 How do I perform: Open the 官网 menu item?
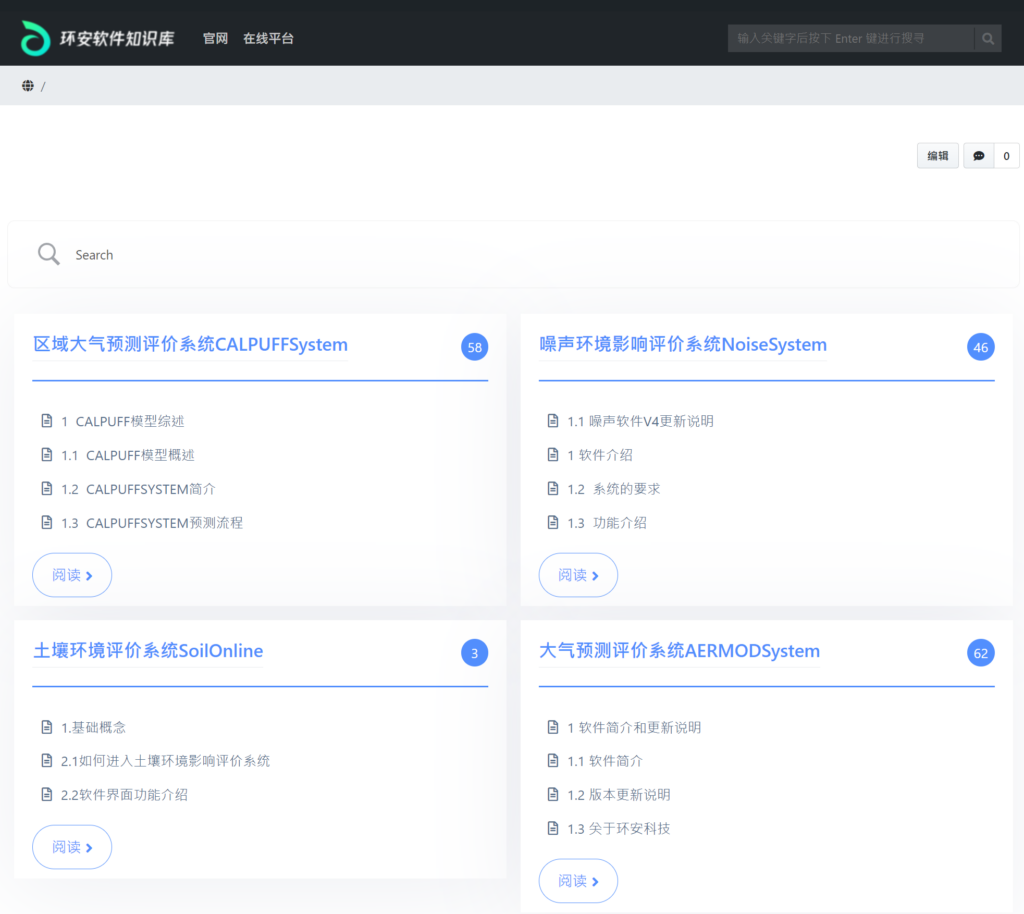tap(215, 39)
